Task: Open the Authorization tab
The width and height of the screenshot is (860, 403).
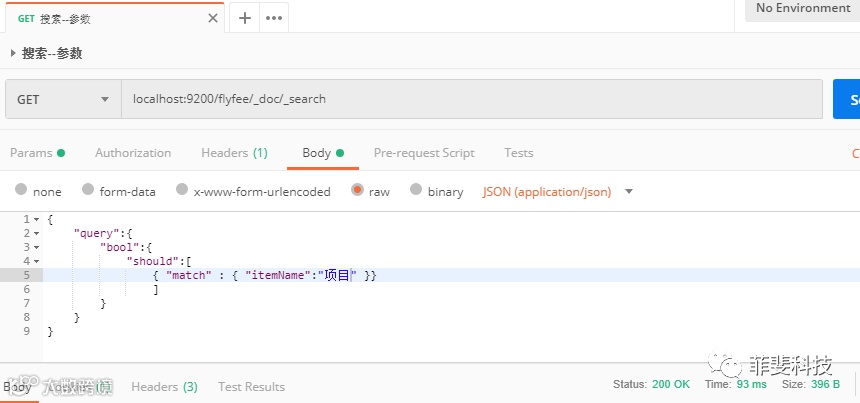Action: (133, 153)
